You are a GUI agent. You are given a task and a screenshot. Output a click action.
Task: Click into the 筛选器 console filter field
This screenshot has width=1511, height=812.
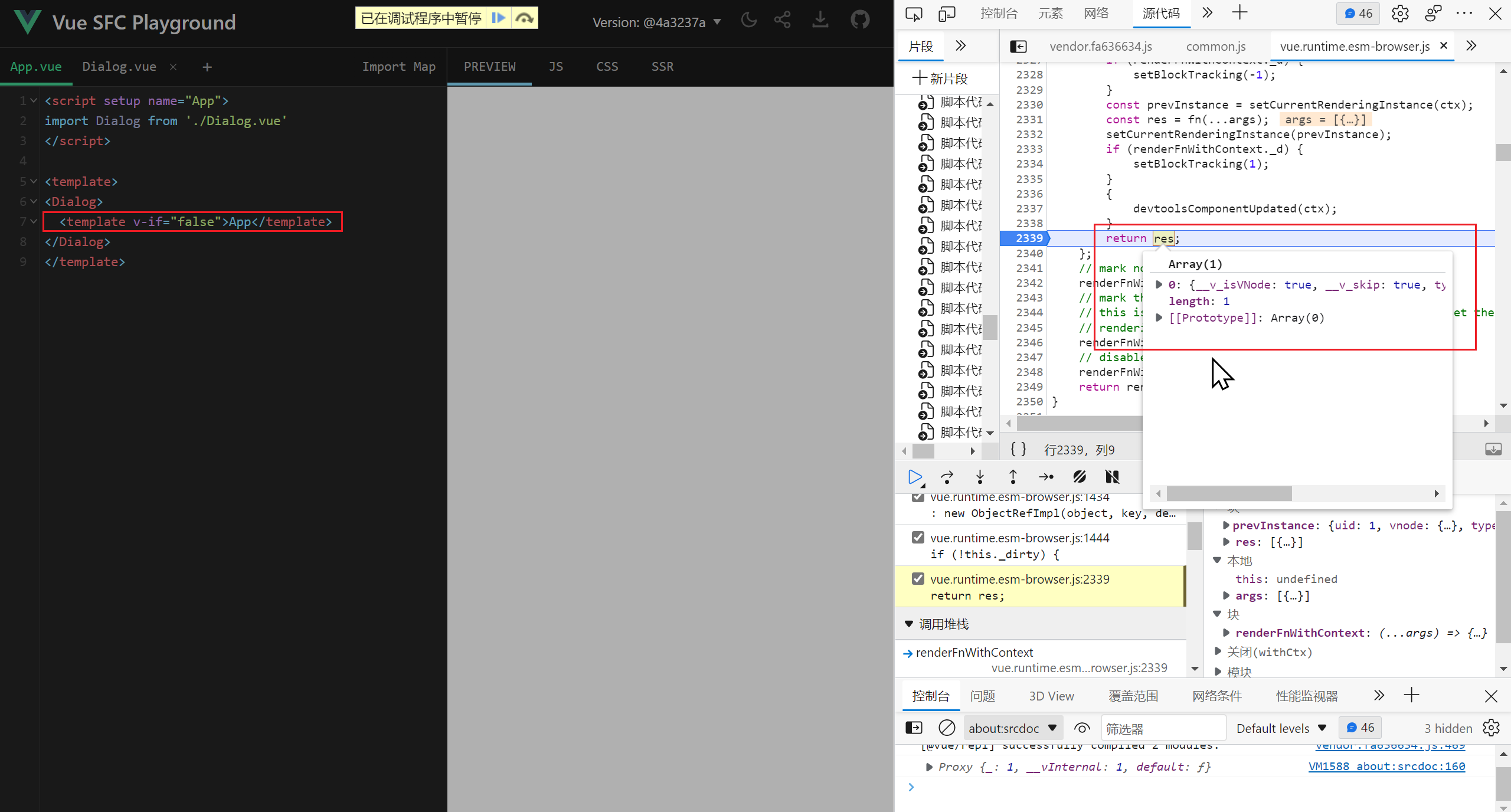[x=1163, y=728]
